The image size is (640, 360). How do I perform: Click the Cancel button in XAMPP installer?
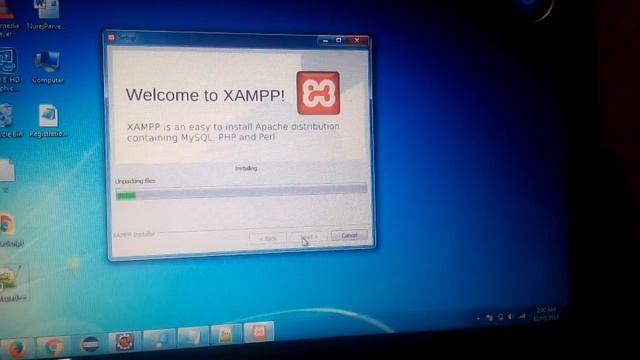(x=349, y=236)
